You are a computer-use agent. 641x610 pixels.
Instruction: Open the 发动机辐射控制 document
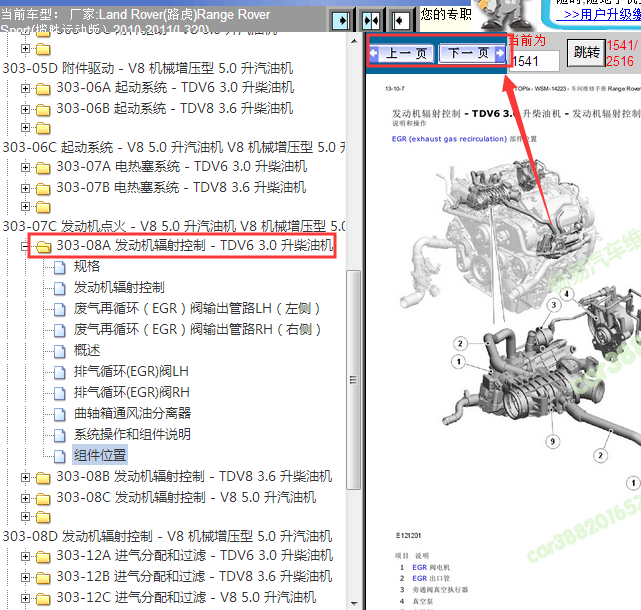tap(119, 287)
